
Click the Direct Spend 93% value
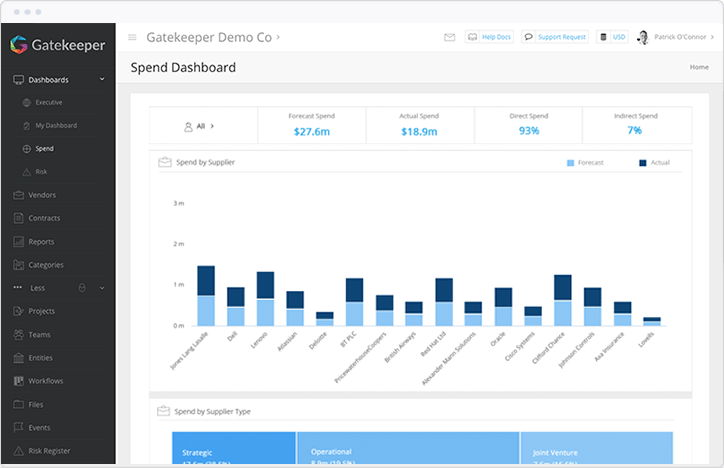pyautogui.click(x=529, y=131)
